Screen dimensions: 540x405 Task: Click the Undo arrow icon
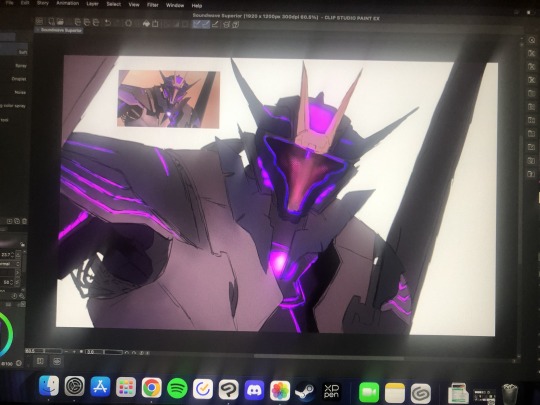[x=108, y=23]
